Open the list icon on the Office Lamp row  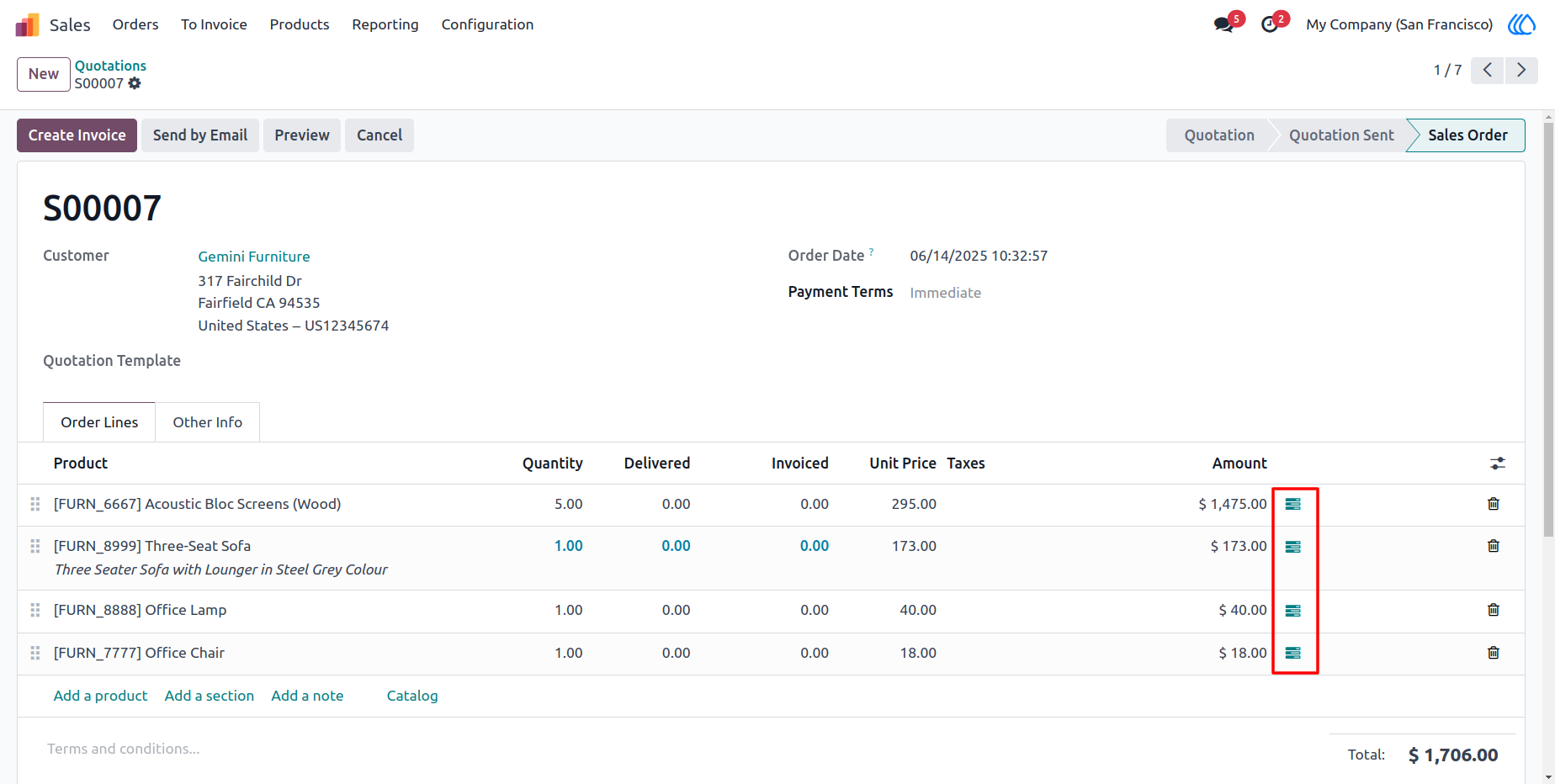(x=1293, y=611)
